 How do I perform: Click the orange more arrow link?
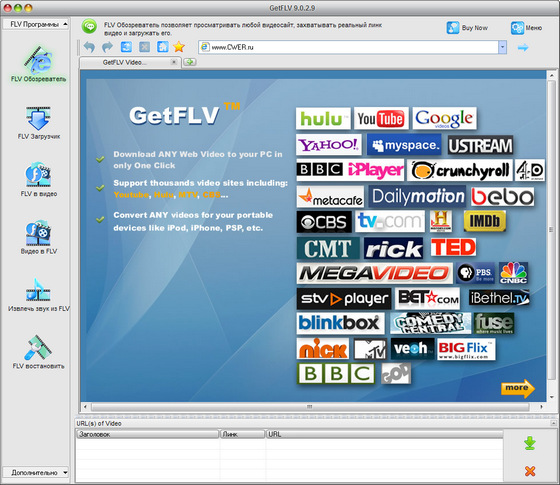[518, 388]
